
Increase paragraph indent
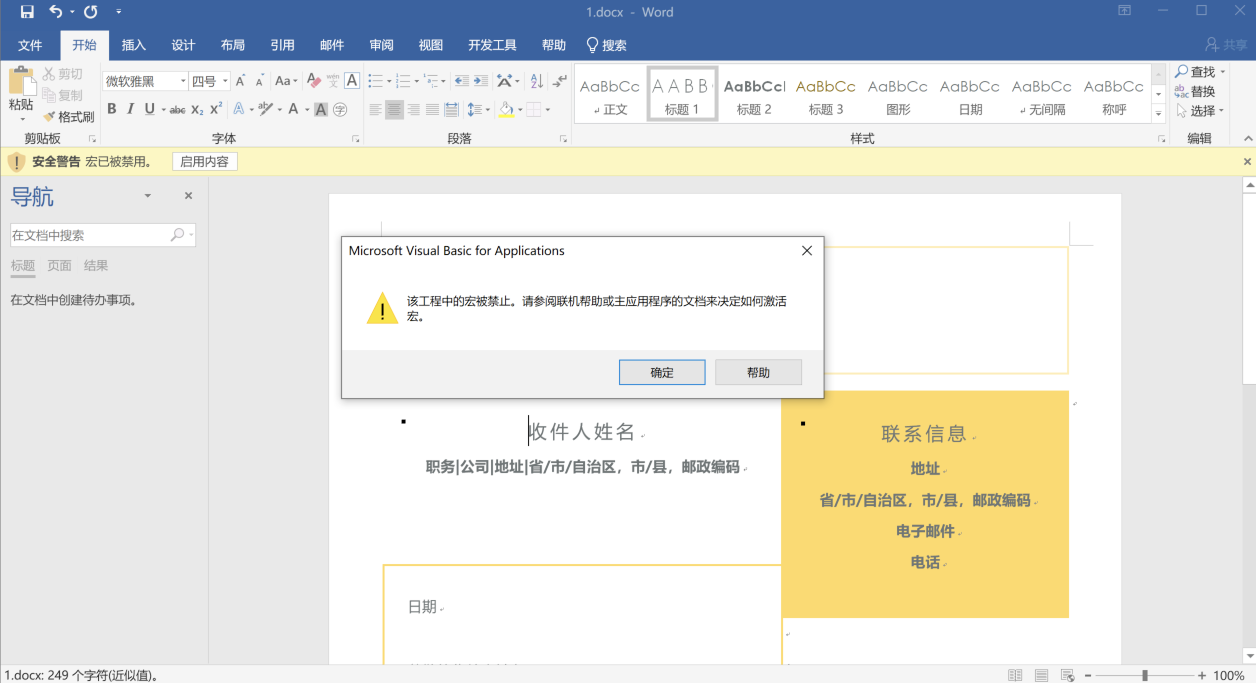coord(481,81)
